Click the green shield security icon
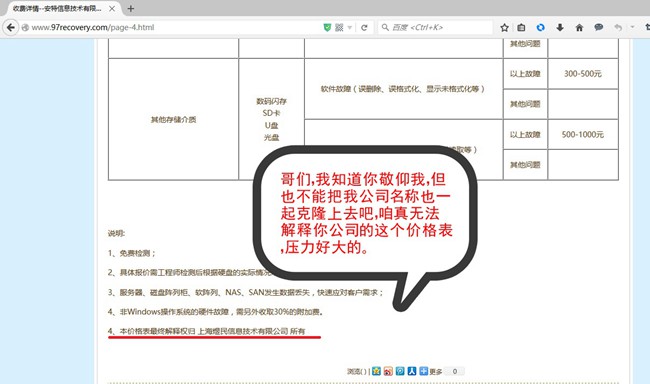650x384 pixels. 327,27
